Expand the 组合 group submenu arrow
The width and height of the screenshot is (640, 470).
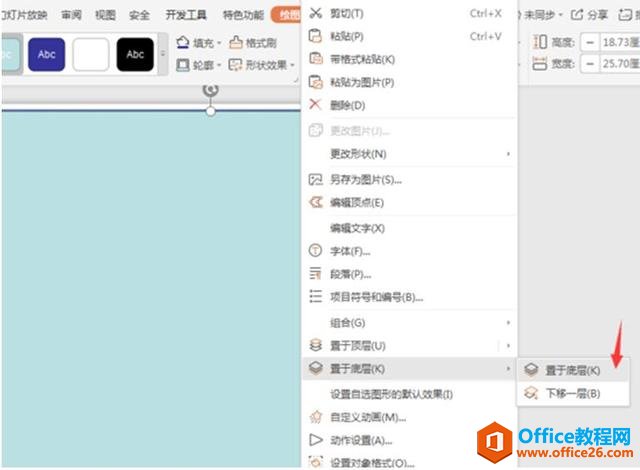508,323
